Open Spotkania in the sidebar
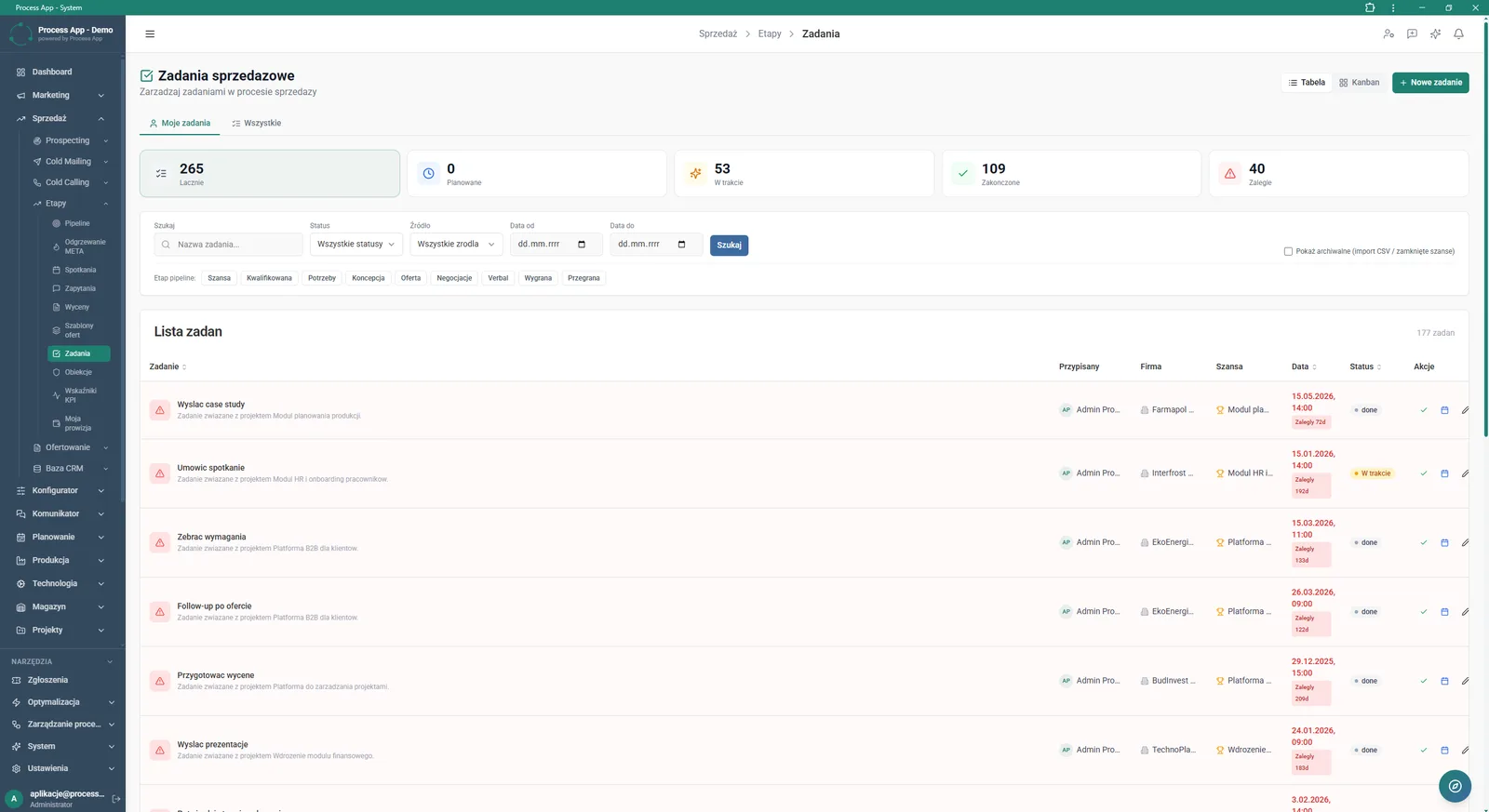The height and width of the screenshot is (812, 1489). point(78,270)
